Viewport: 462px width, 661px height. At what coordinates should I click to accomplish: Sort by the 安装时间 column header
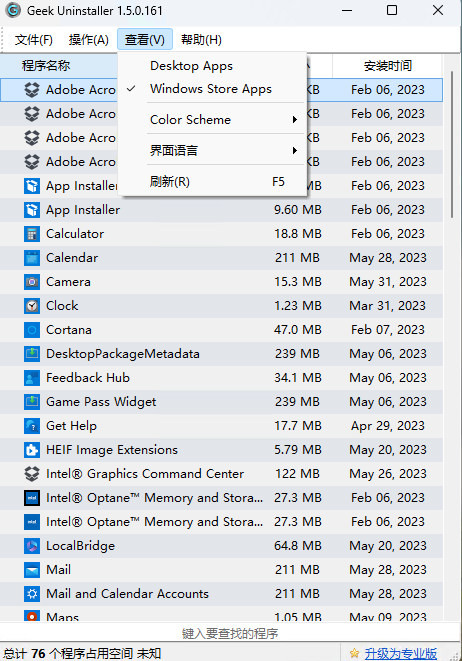tap(387, 66)
